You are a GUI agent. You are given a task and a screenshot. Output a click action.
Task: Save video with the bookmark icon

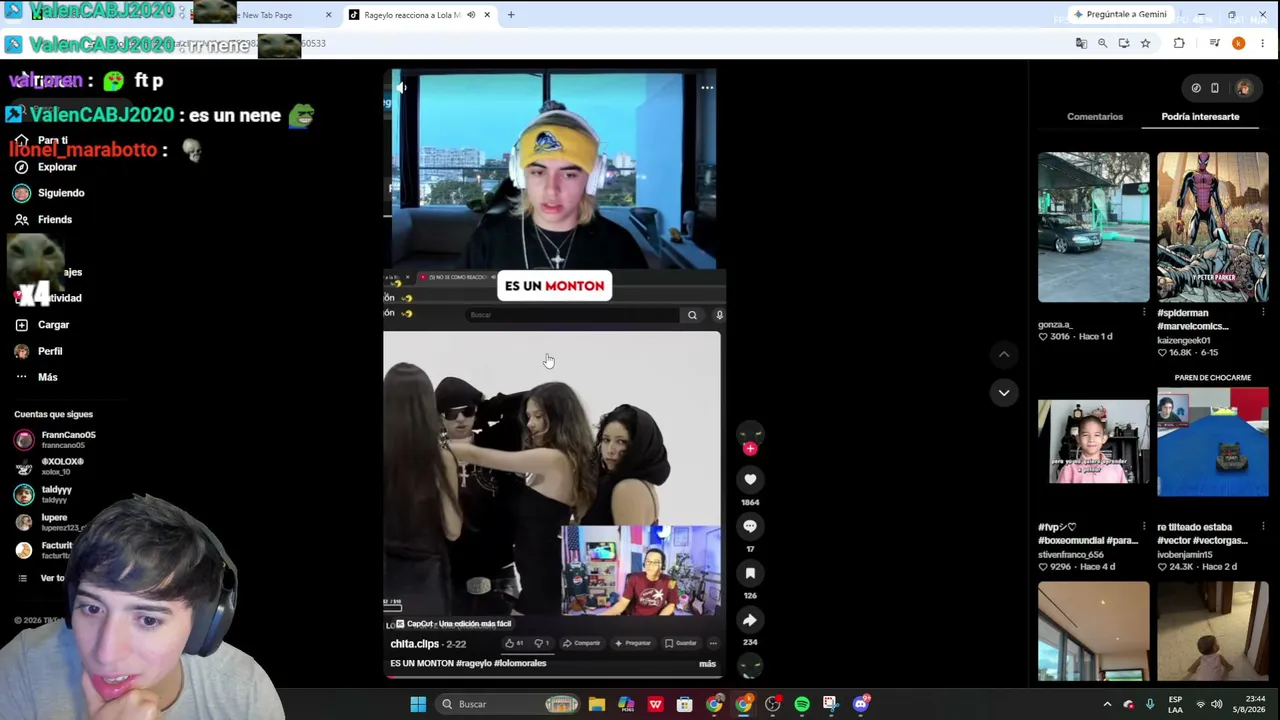pyautogui.click(x=750, y=573)
